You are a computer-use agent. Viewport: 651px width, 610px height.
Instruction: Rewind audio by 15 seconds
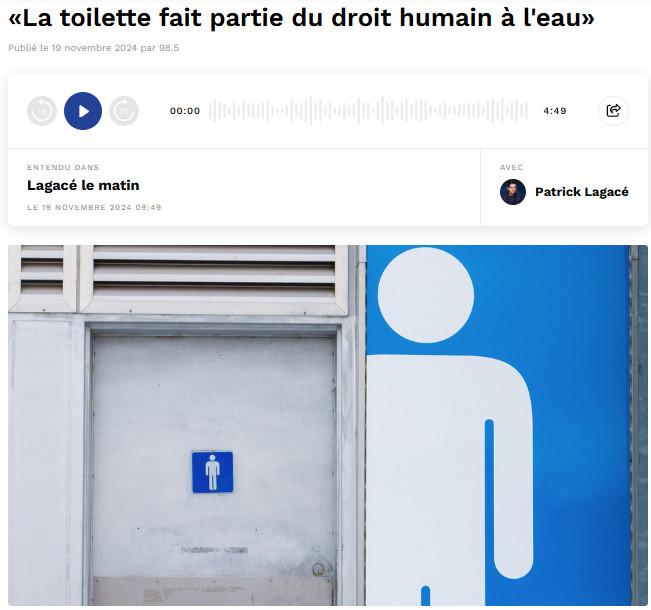tap(42, 111)
